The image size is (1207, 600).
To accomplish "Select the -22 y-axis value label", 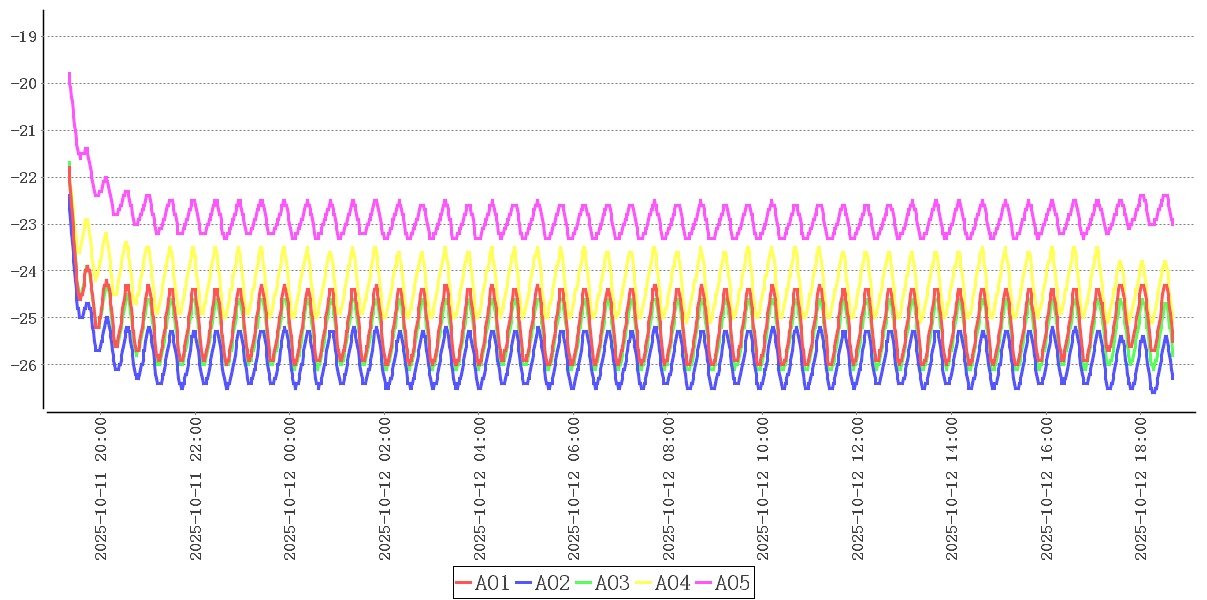I will pos(22,177).
